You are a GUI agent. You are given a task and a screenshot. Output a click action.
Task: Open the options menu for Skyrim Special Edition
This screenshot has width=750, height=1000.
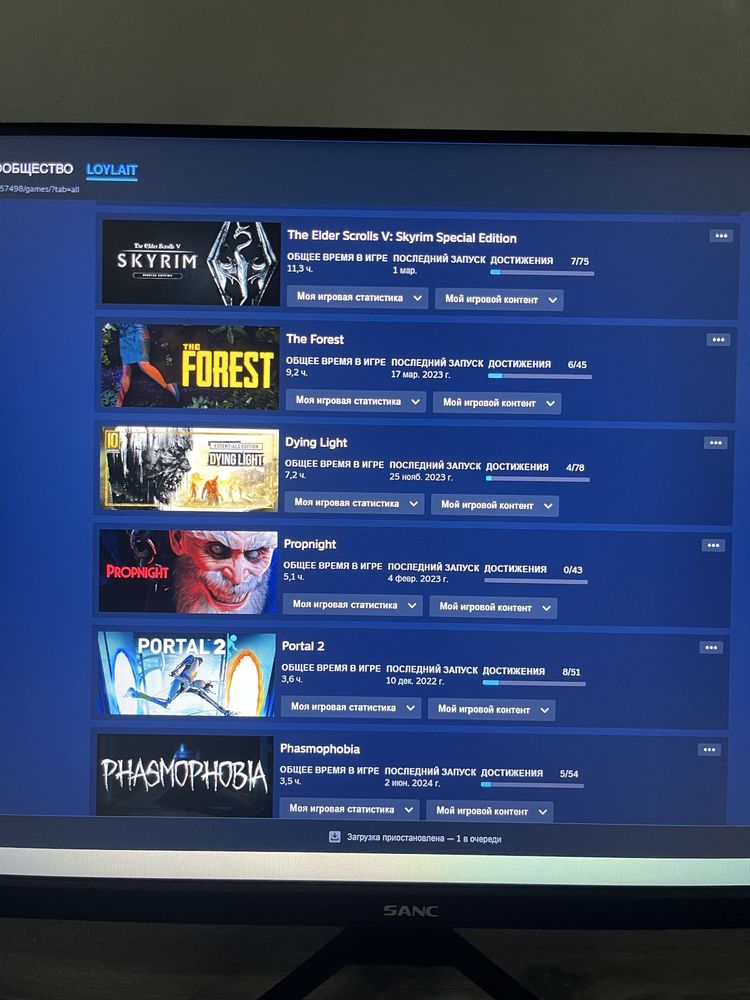point(721,236)
